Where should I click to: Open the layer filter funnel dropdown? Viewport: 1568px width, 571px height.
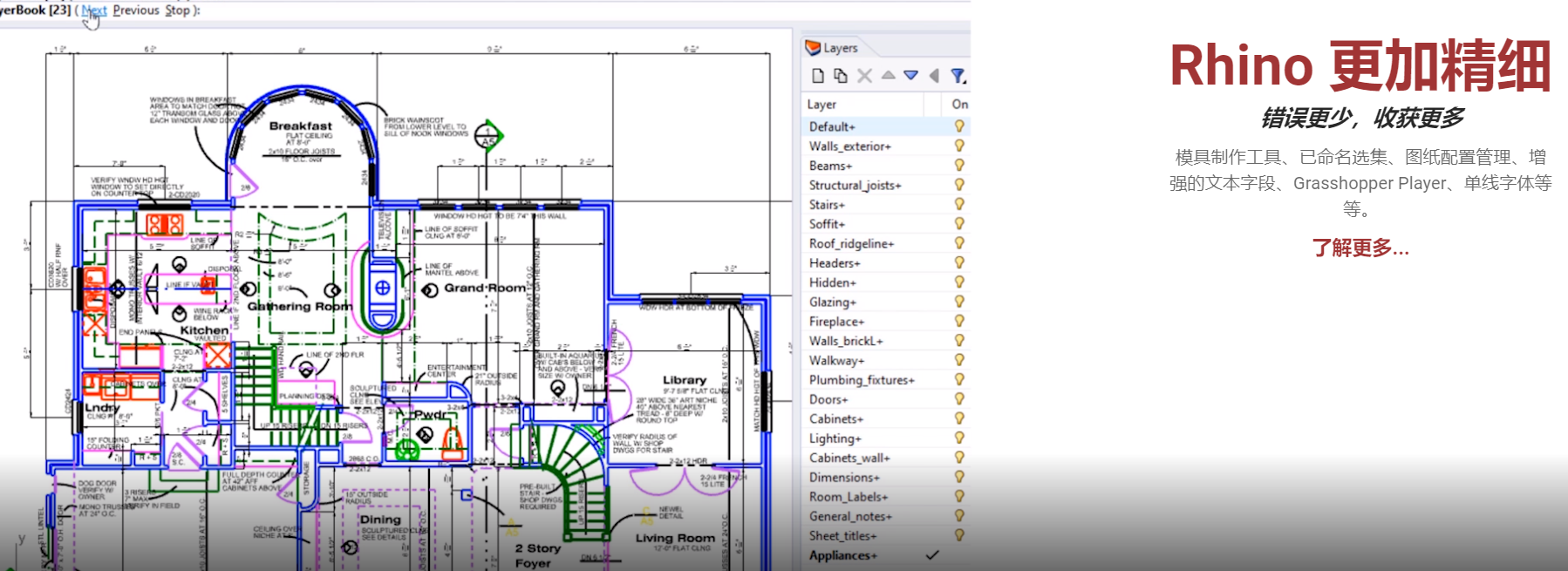[958, 76]
